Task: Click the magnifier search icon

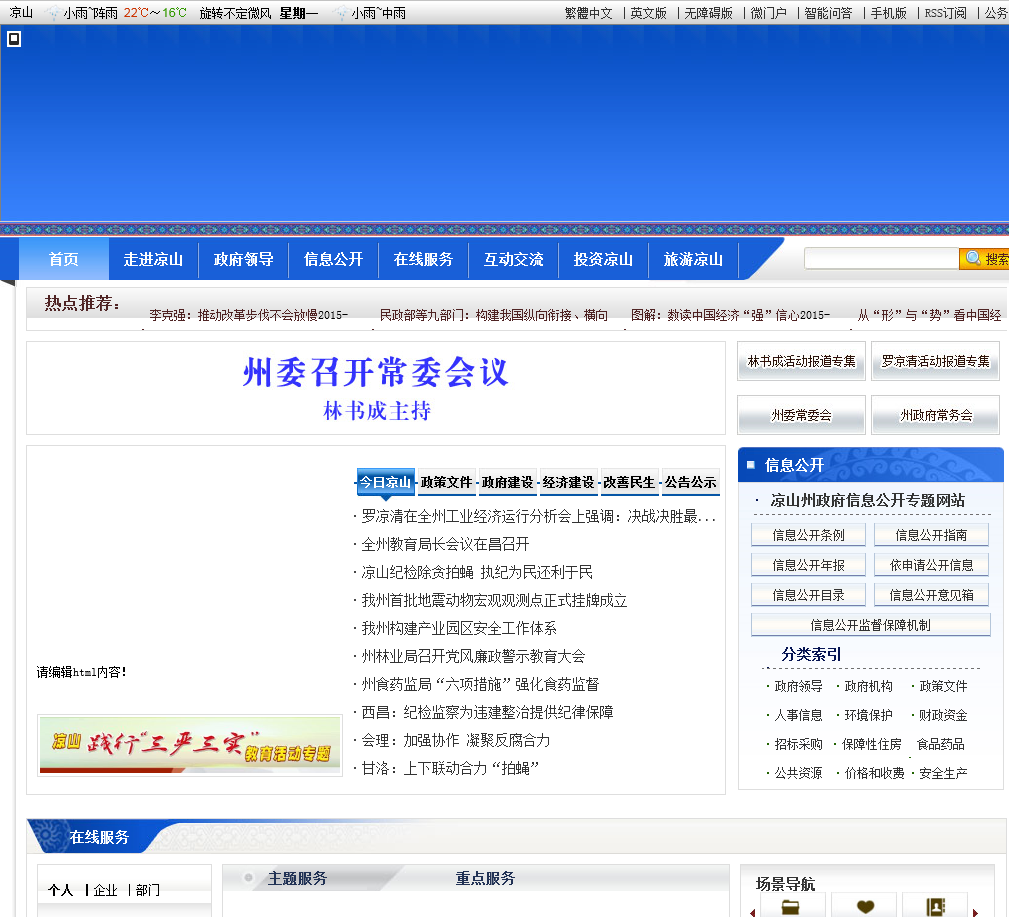Action: [973, 258]
